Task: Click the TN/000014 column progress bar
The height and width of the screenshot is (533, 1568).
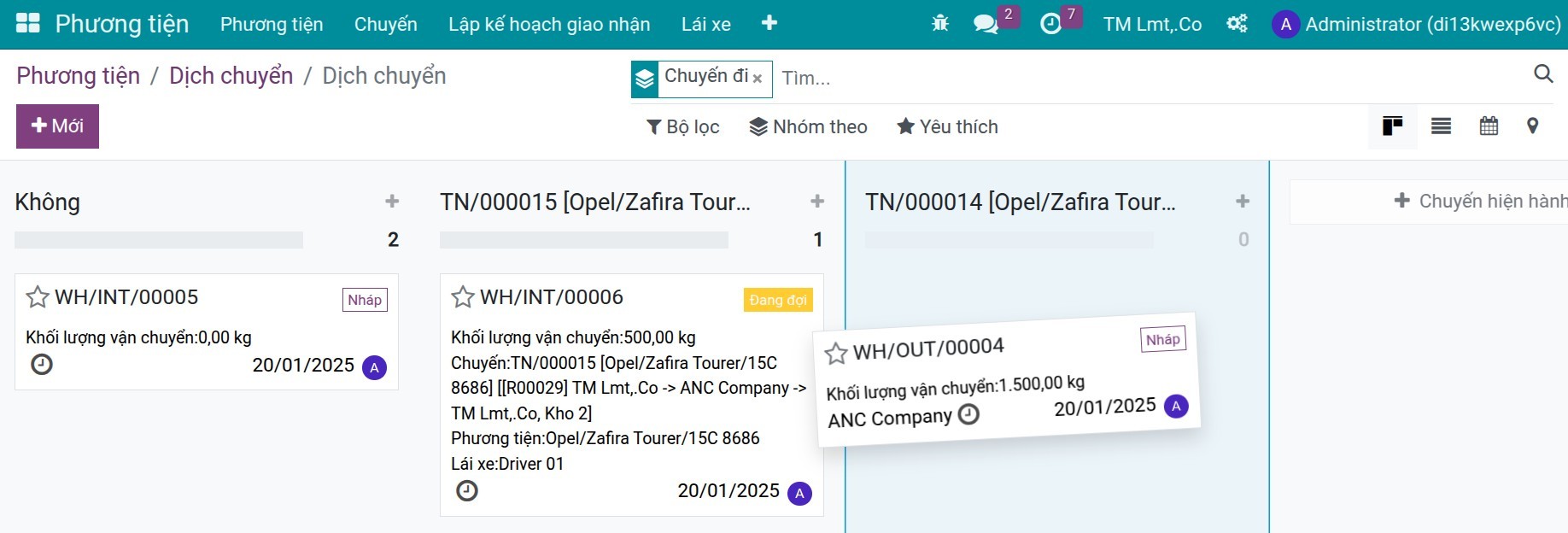Action: [1009, 240]
